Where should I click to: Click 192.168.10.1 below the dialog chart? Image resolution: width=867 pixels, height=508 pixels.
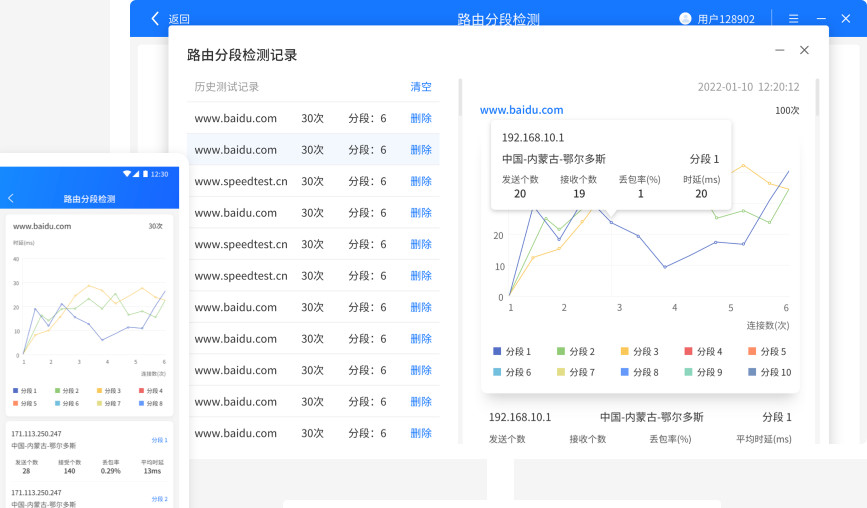(520, 417)
